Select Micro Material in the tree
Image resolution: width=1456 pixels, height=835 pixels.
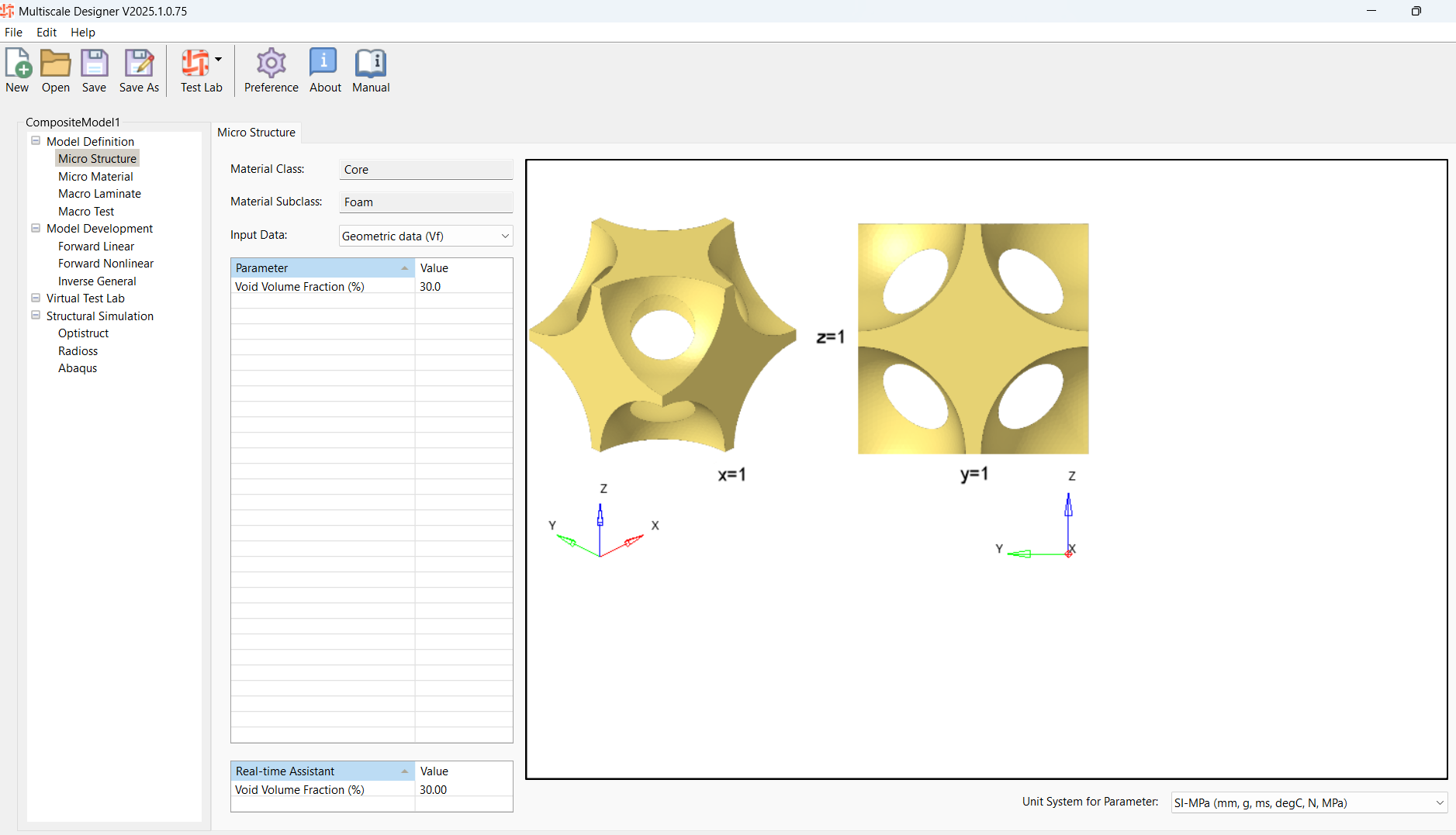[95, 176]
